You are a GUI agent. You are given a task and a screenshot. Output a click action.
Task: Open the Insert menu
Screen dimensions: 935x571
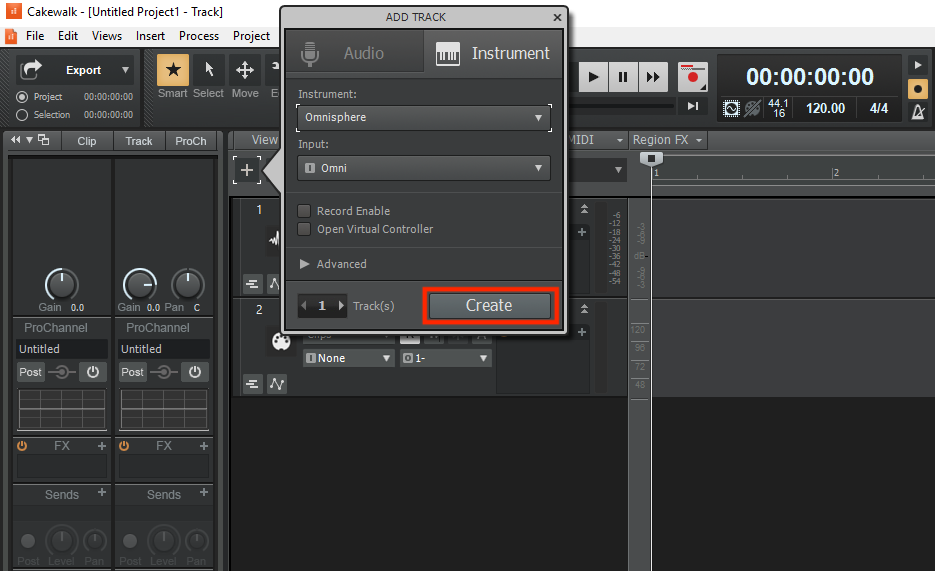point(150,36)
